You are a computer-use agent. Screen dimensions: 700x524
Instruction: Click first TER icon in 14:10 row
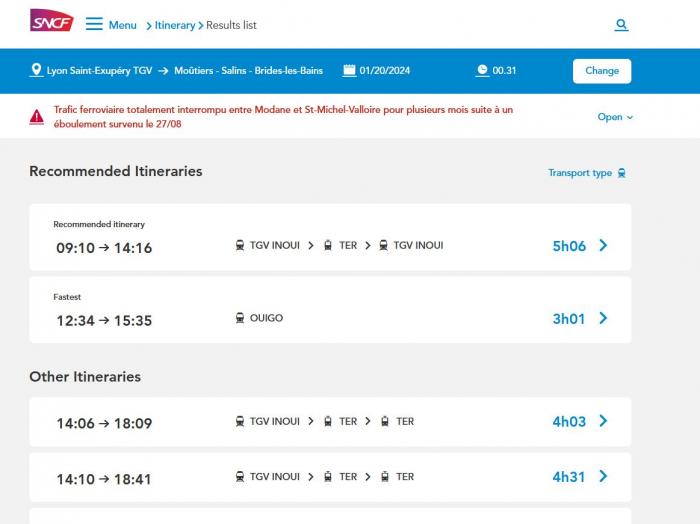328,476
